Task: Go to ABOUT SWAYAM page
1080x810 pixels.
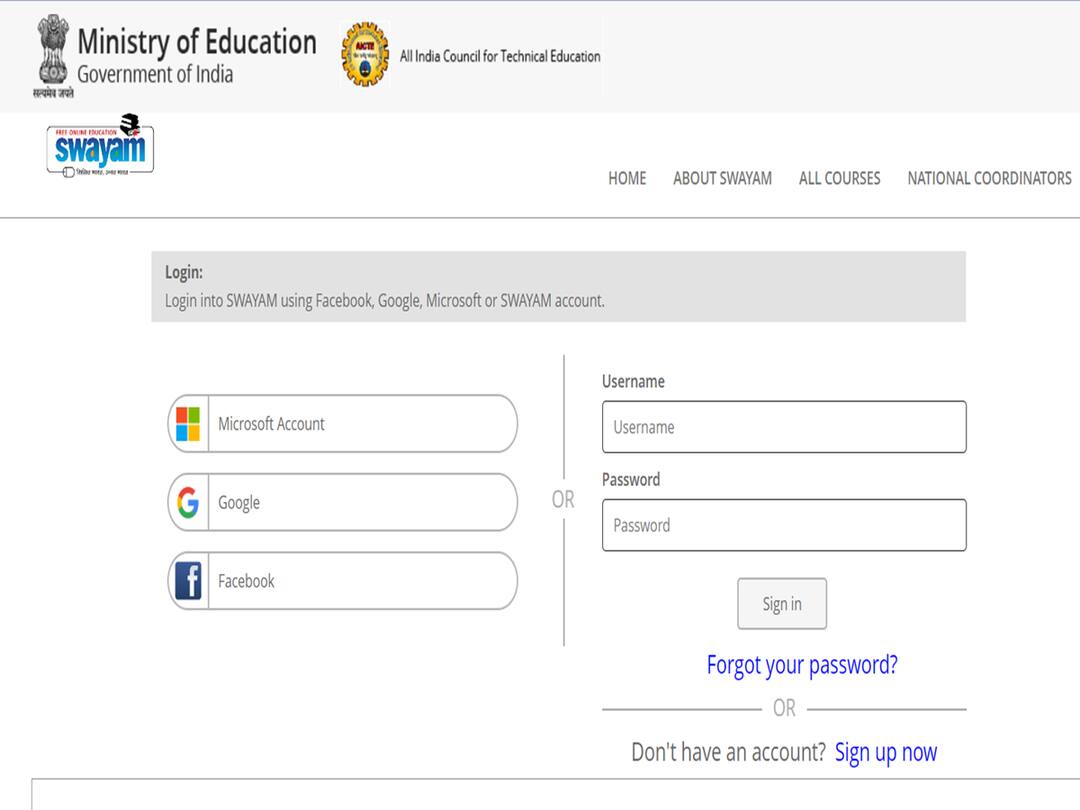Action: click(x=722, y=178)
